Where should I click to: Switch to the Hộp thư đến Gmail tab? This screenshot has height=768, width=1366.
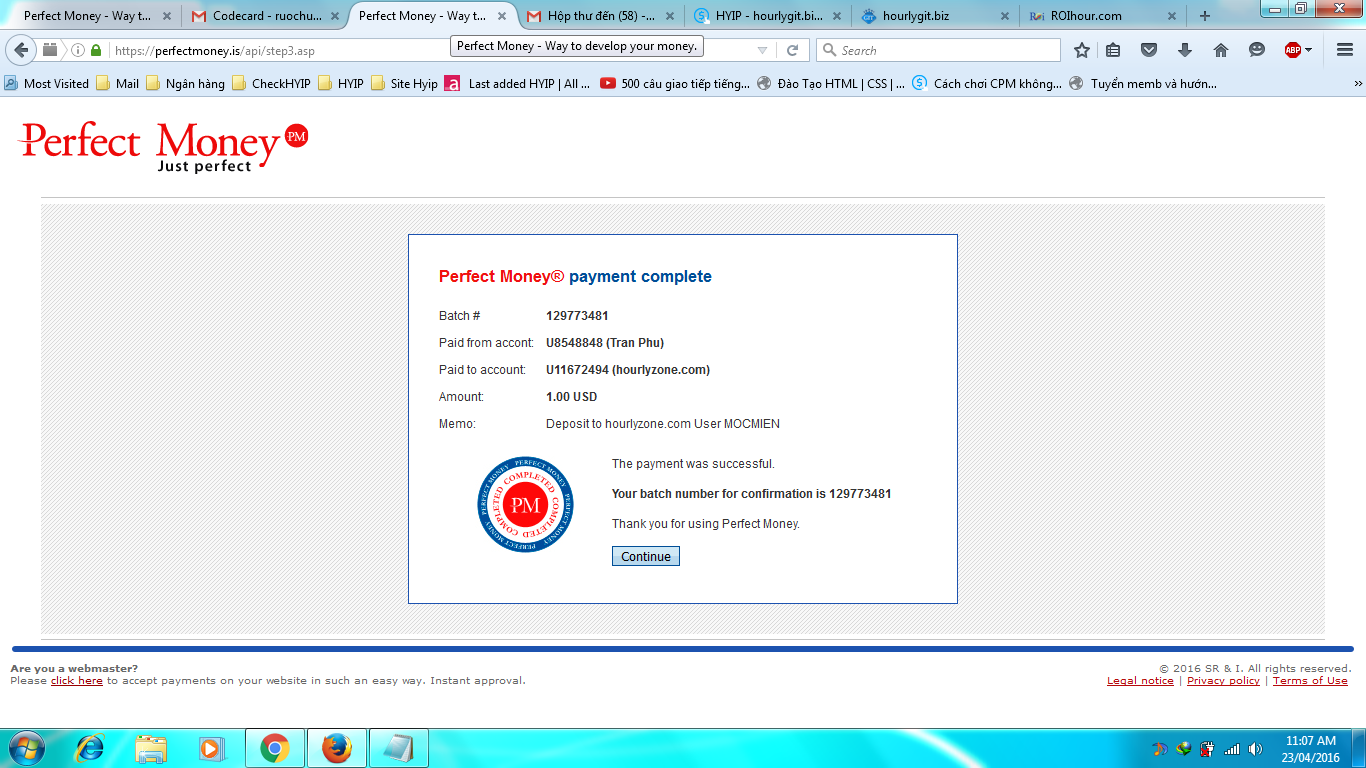601,16
